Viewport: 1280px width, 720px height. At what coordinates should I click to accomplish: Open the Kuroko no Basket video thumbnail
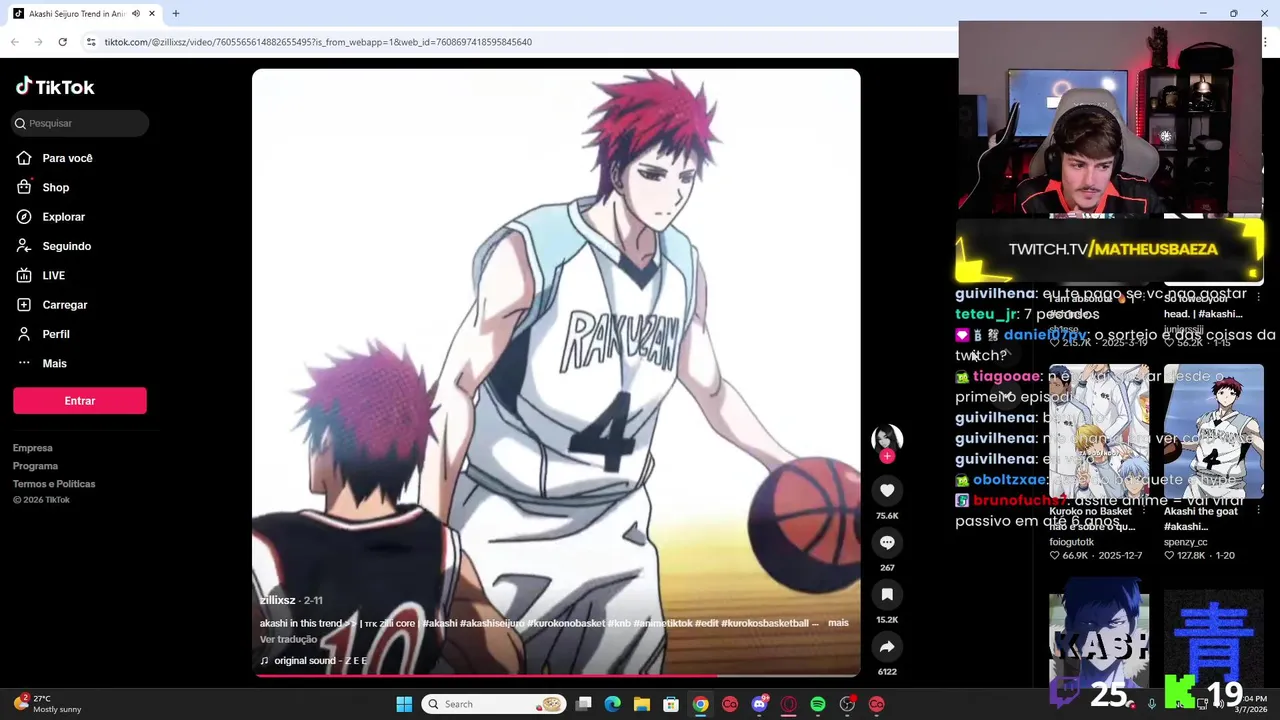tap(1099, 430)
